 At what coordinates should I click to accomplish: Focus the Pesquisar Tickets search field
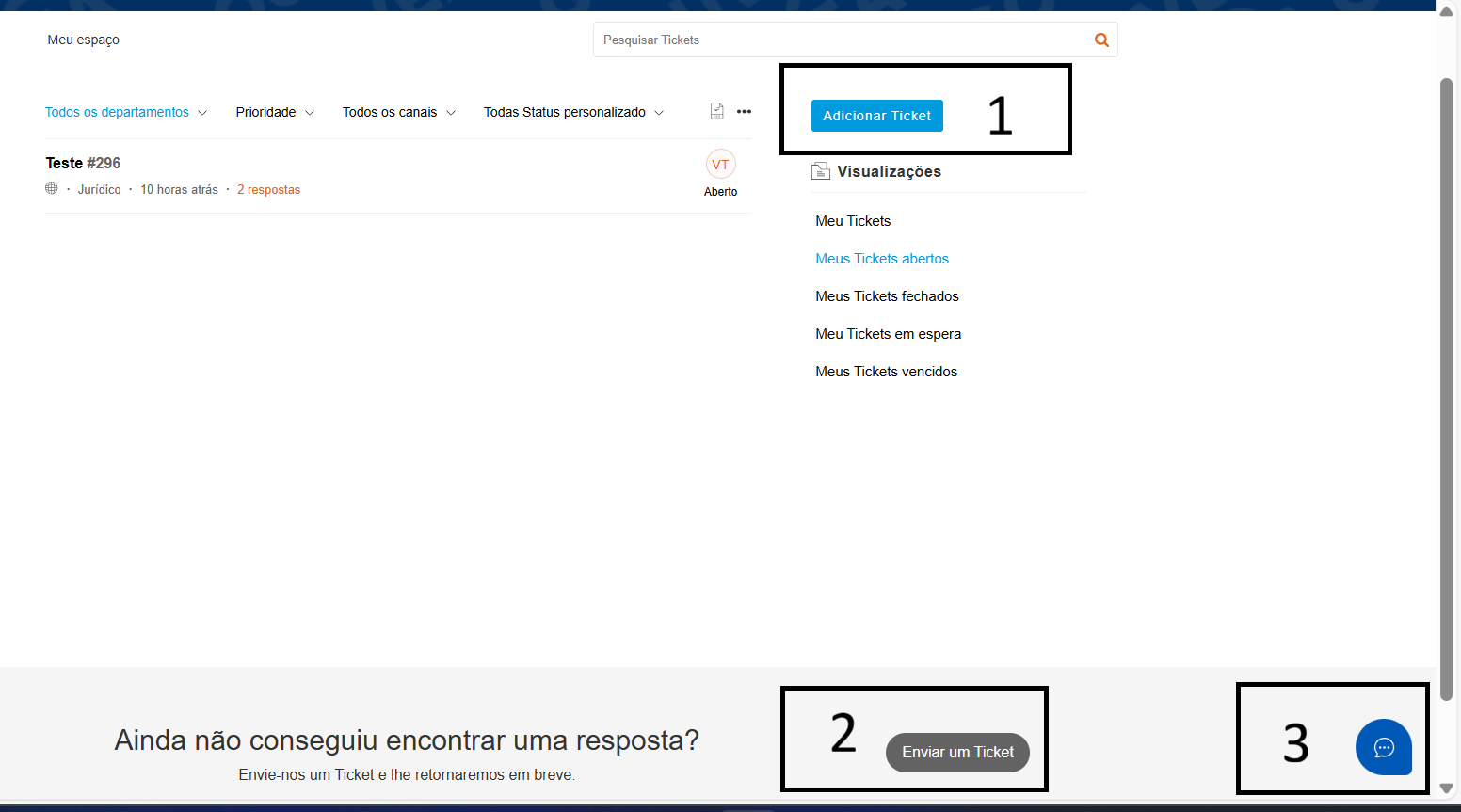tap(838, 40)
